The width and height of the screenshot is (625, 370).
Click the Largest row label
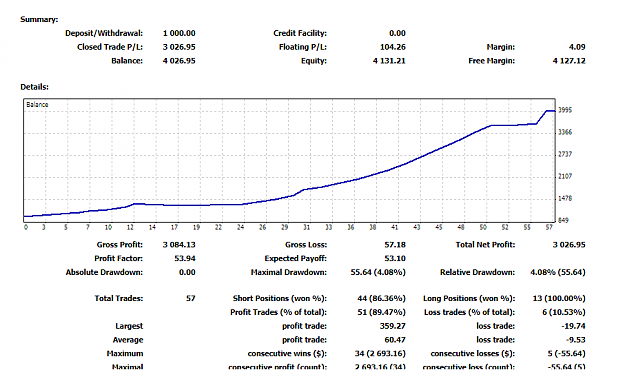[129, 326]
